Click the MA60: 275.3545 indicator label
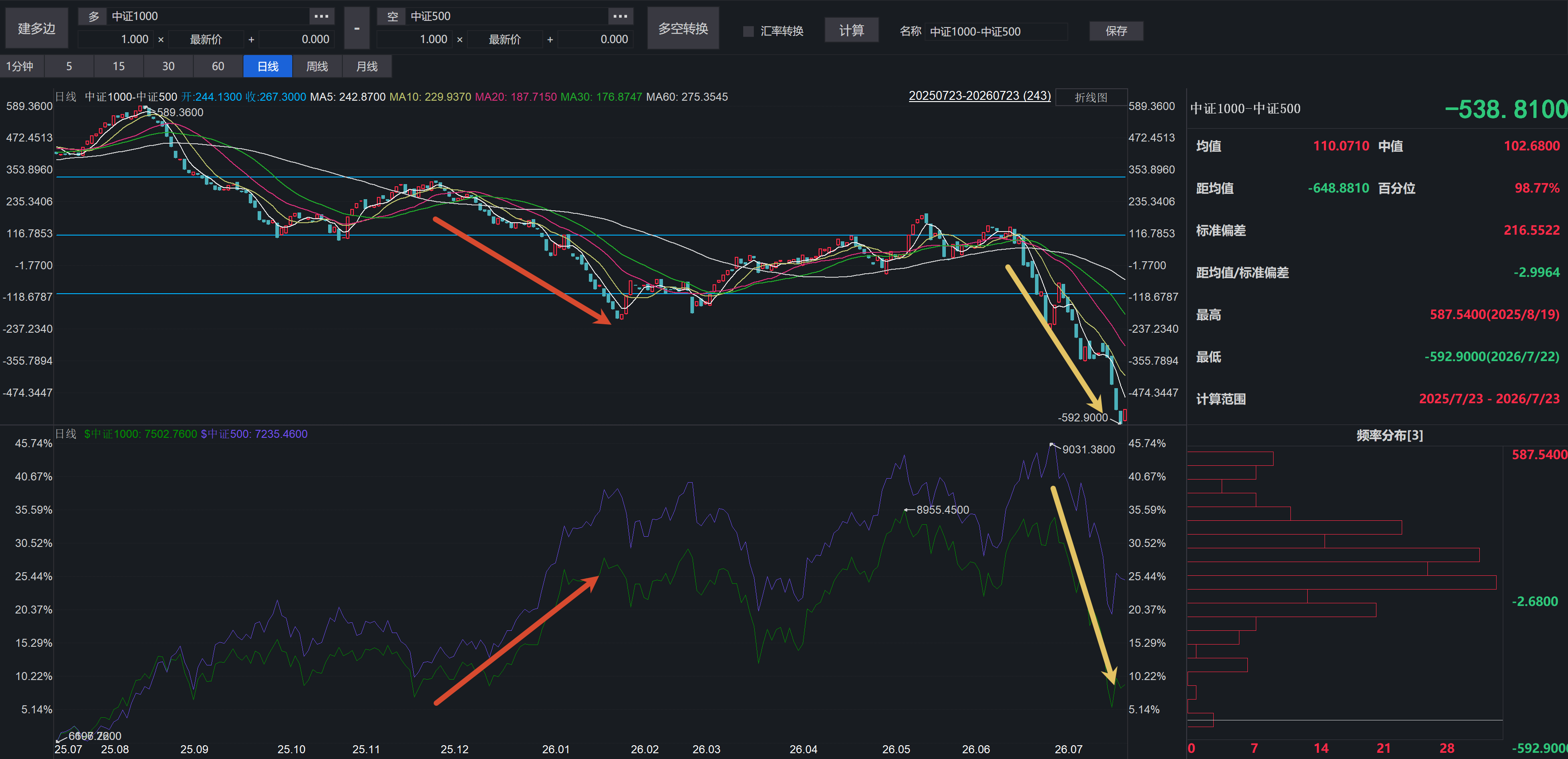 pos(686,97)
